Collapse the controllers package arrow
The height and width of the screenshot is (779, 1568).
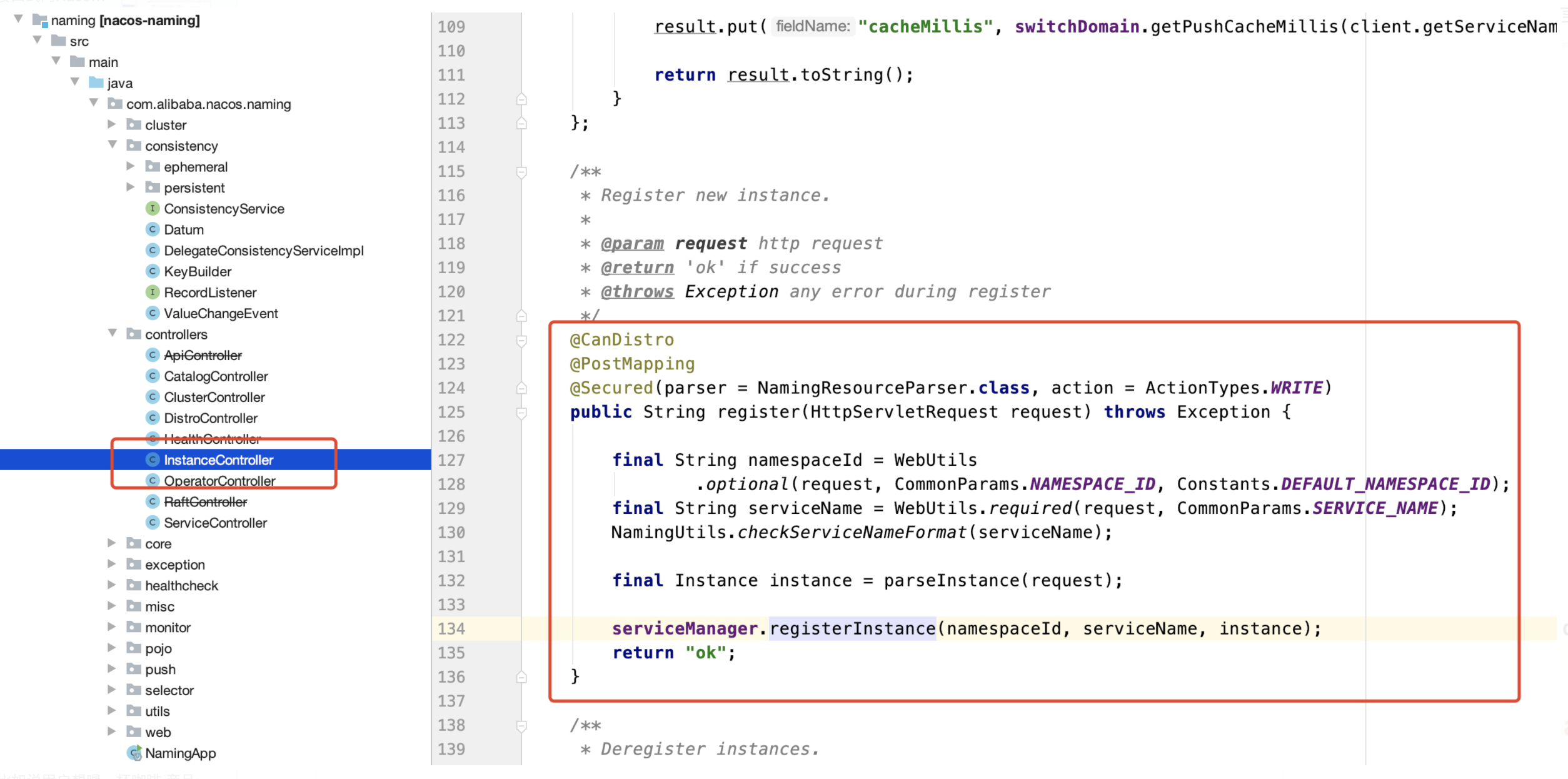click(x=113, y=333)
